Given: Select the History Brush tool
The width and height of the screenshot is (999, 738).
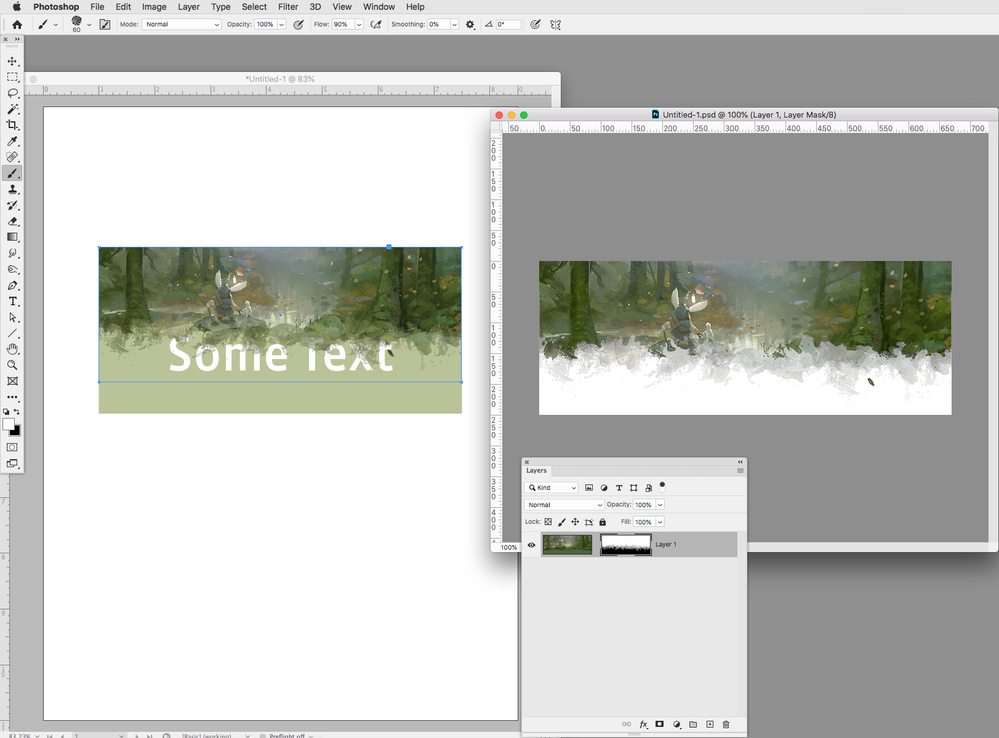Looking at the screenshot, I should [12, 205].
